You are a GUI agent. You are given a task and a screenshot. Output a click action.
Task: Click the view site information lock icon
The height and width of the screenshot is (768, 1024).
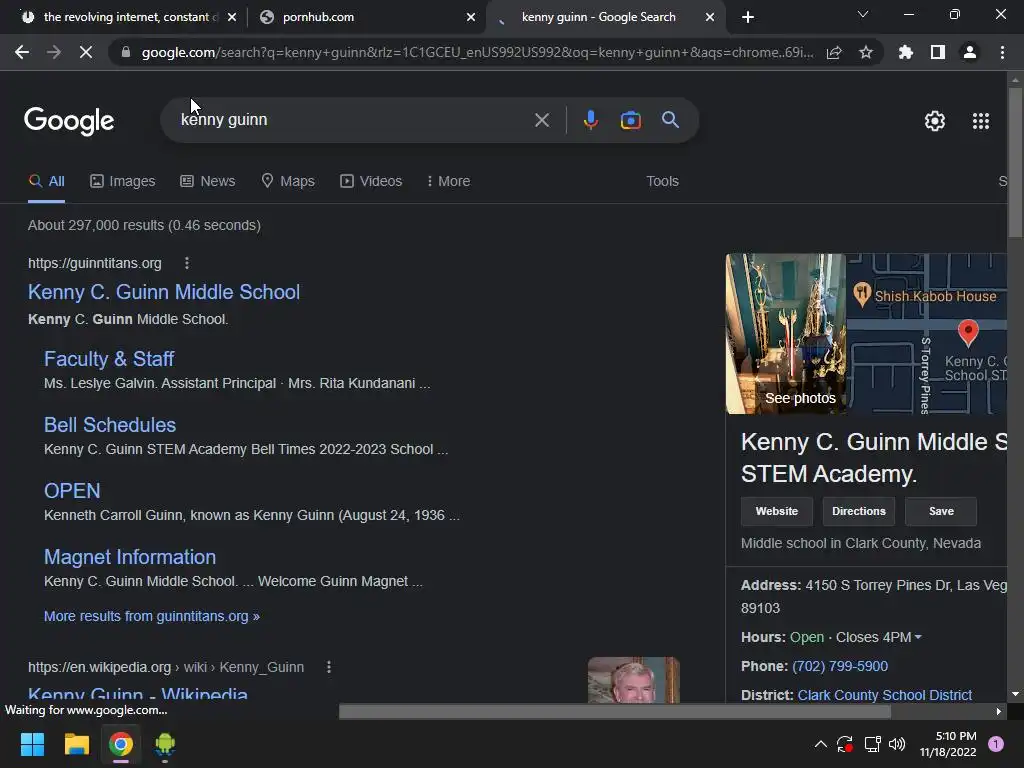(x=126, y=52)
